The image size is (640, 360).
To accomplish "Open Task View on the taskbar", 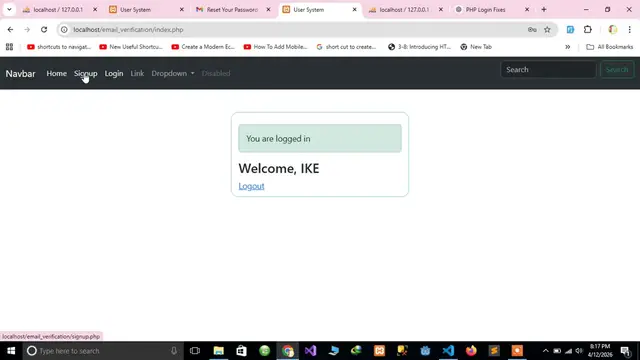I will 195,351.
